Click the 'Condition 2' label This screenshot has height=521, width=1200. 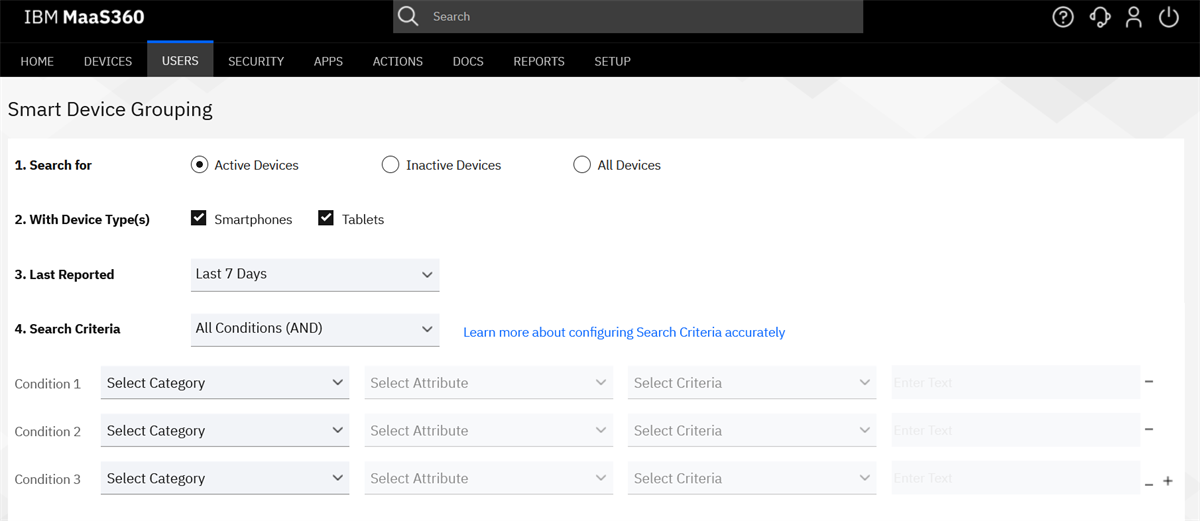(48, 432)
